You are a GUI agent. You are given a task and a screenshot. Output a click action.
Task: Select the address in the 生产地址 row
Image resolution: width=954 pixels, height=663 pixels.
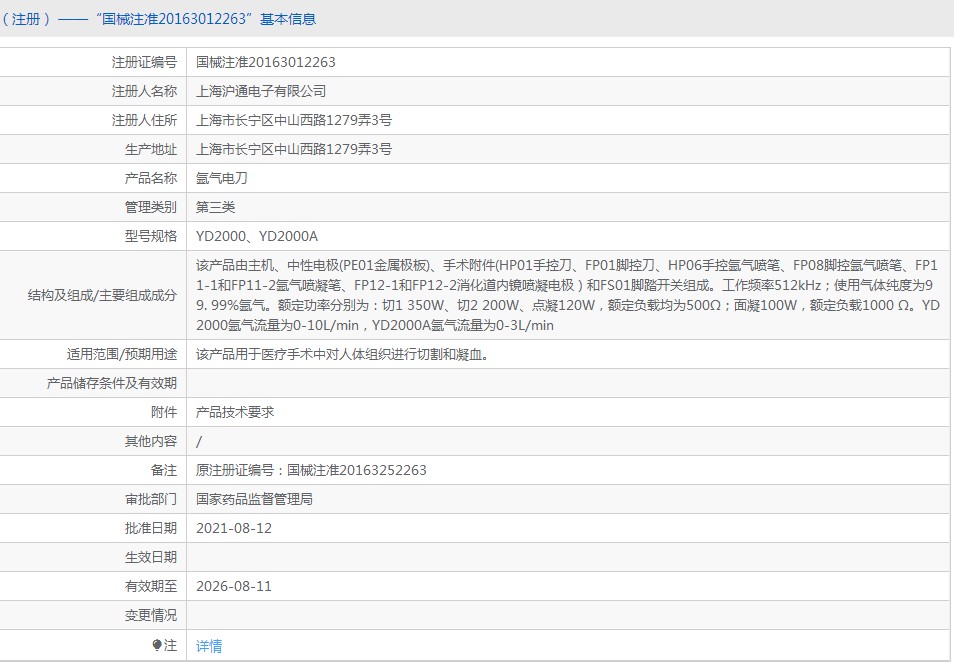coord(294,149)
